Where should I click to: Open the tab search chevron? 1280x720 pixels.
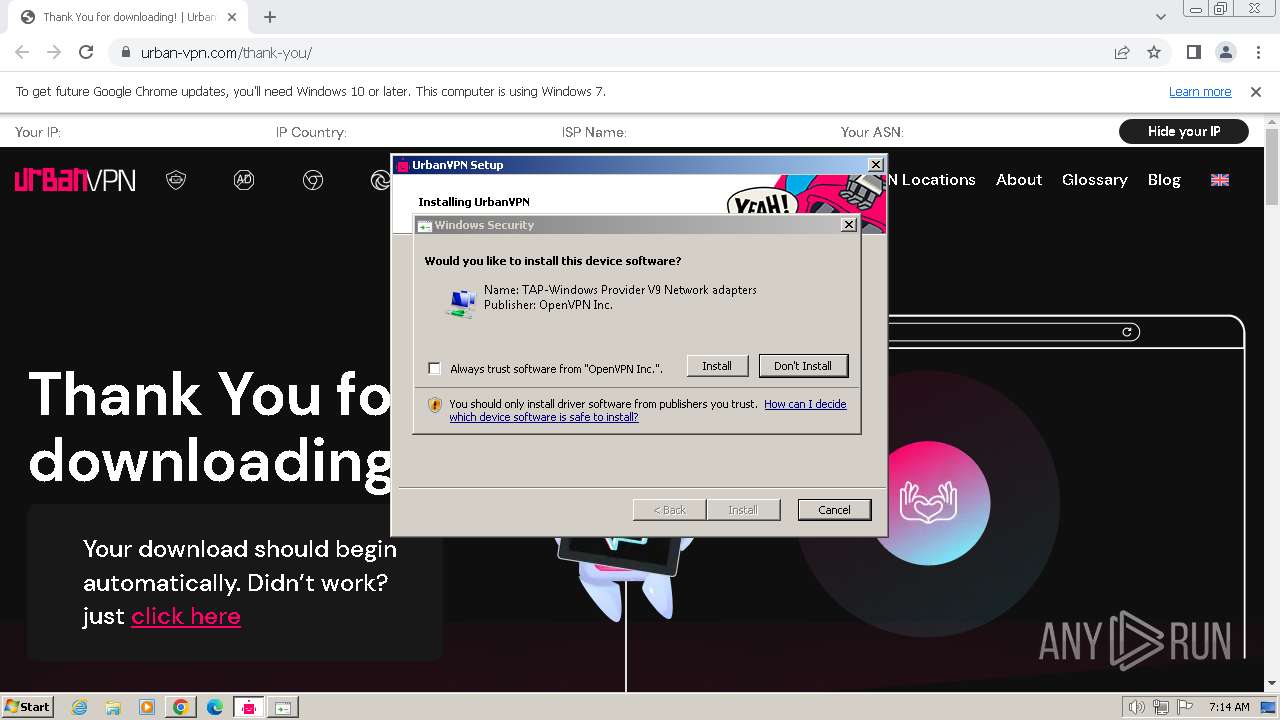click(x=1160, y=17)
